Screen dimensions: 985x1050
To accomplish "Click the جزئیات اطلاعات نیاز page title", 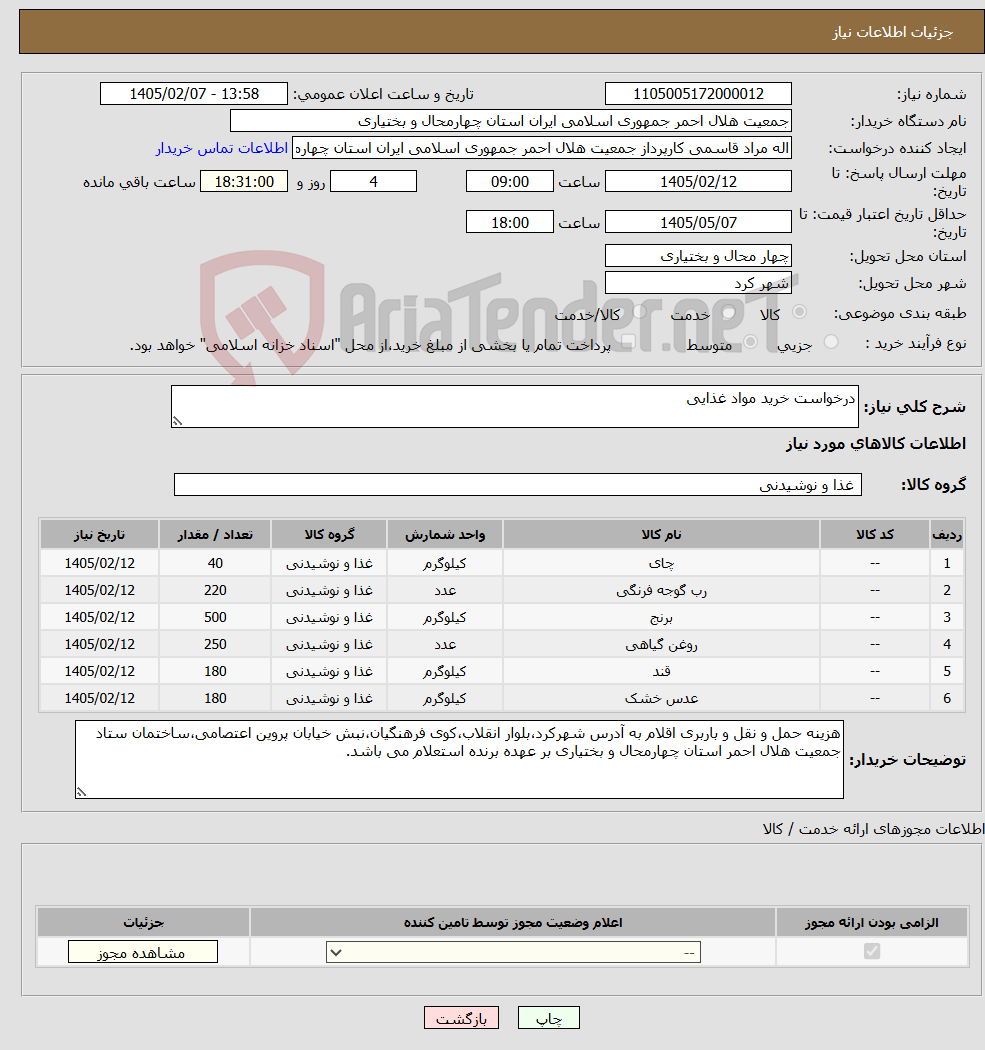I will 892,32.
